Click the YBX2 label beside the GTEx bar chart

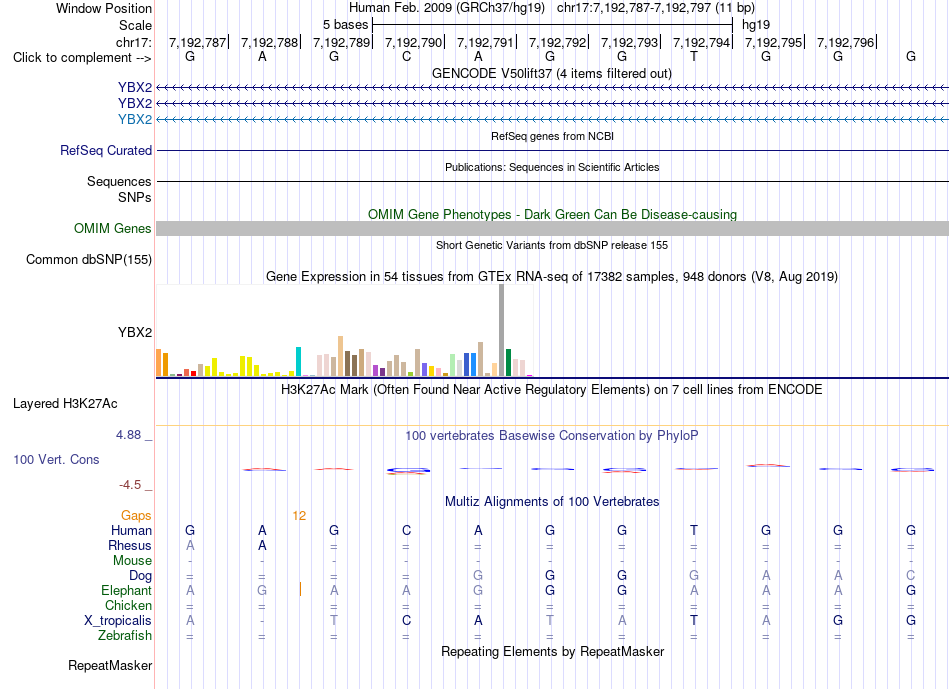135,332
